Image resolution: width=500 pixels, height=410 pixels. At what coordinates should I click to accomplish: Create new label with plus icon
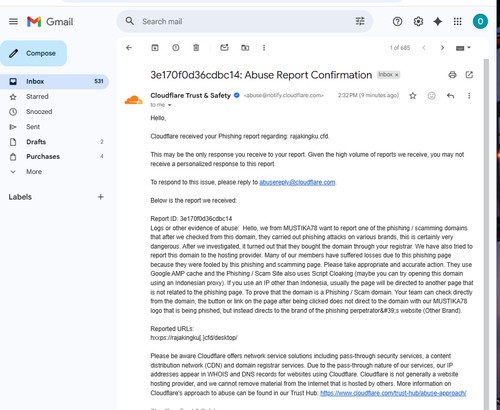pyautogui.click(x=101, y=197)
